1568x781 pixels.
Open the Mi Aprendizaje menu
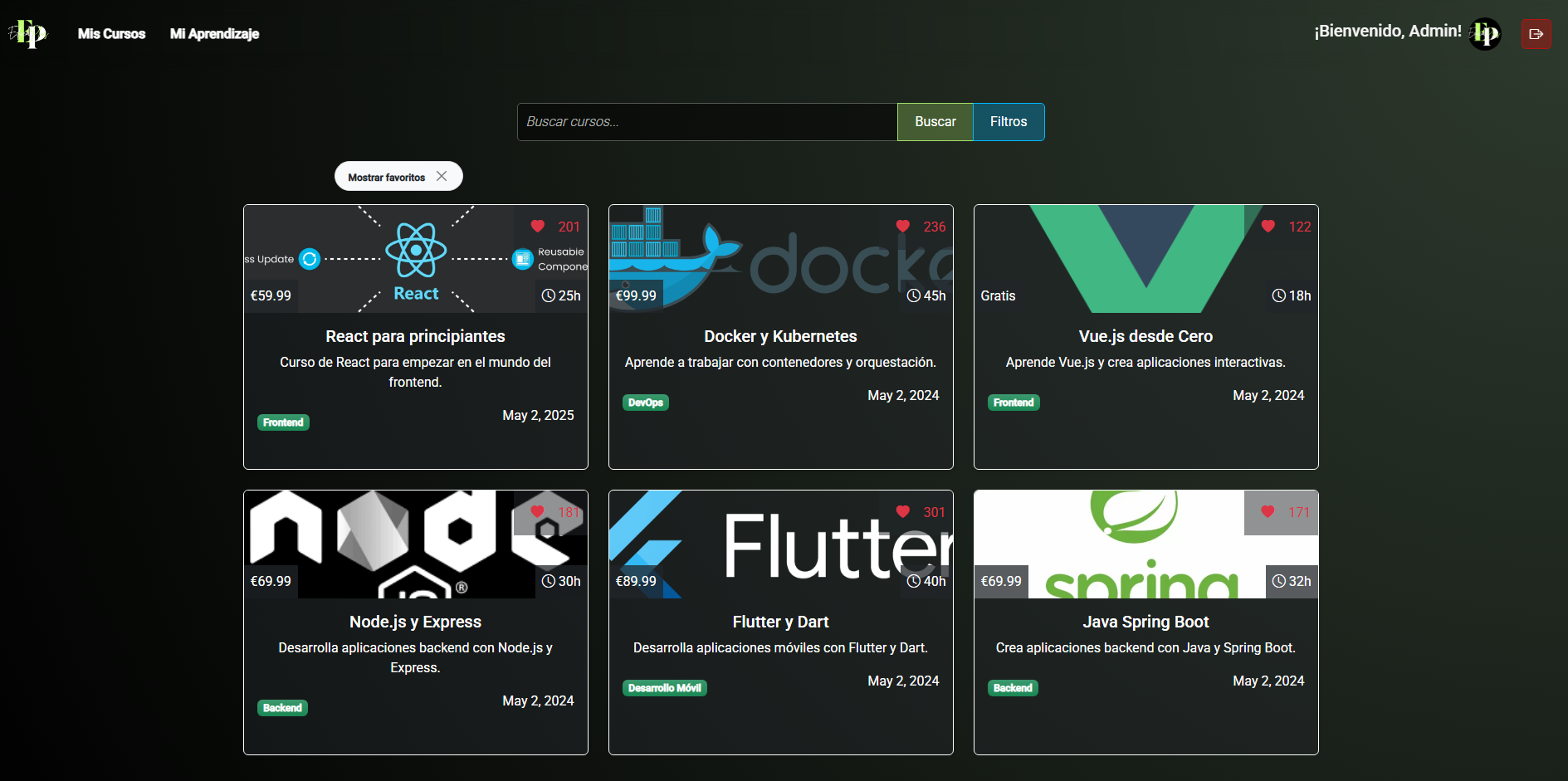tap(214, 34)
